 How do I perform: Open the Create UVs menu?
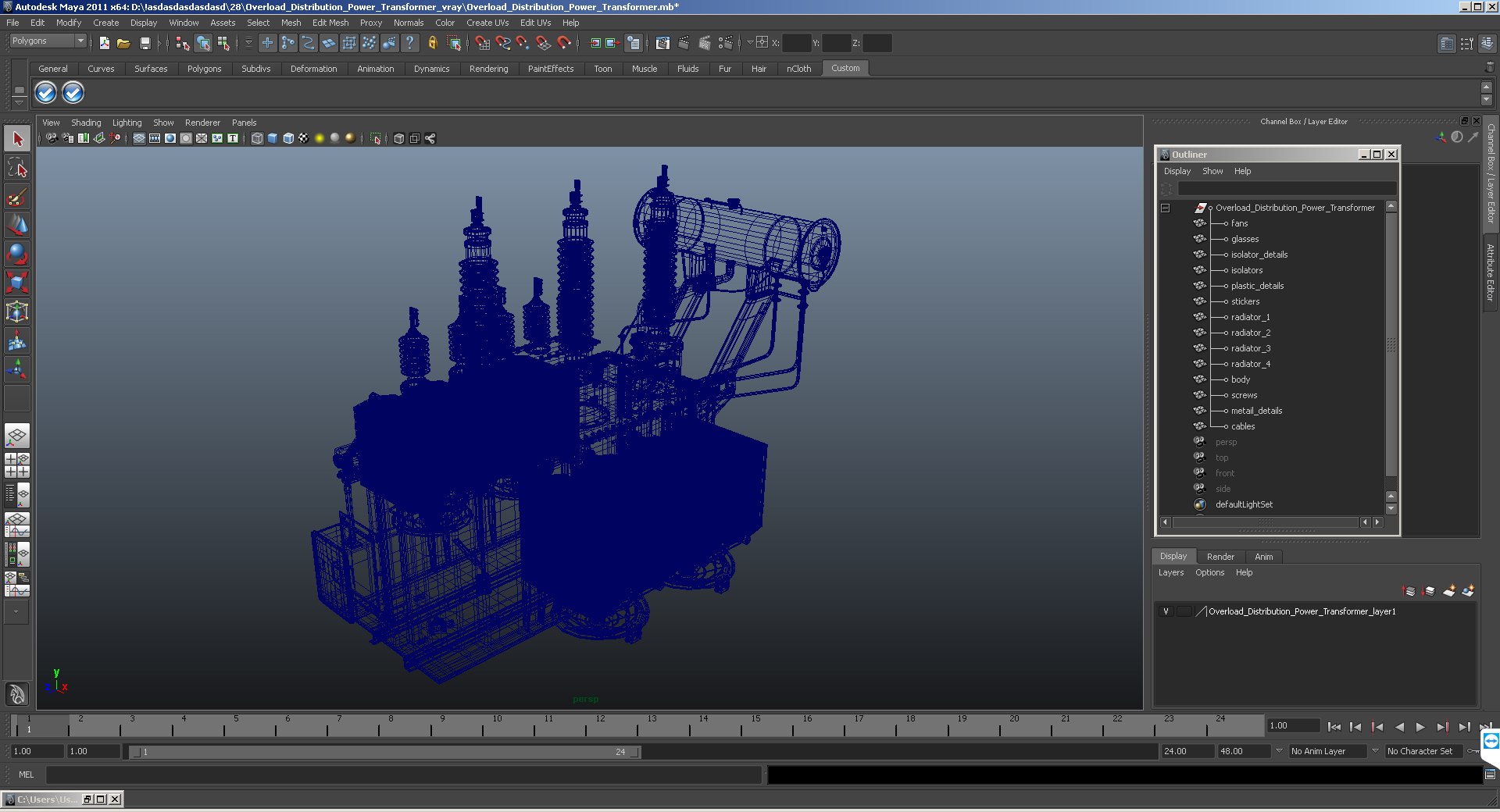[x=487, y=23]
